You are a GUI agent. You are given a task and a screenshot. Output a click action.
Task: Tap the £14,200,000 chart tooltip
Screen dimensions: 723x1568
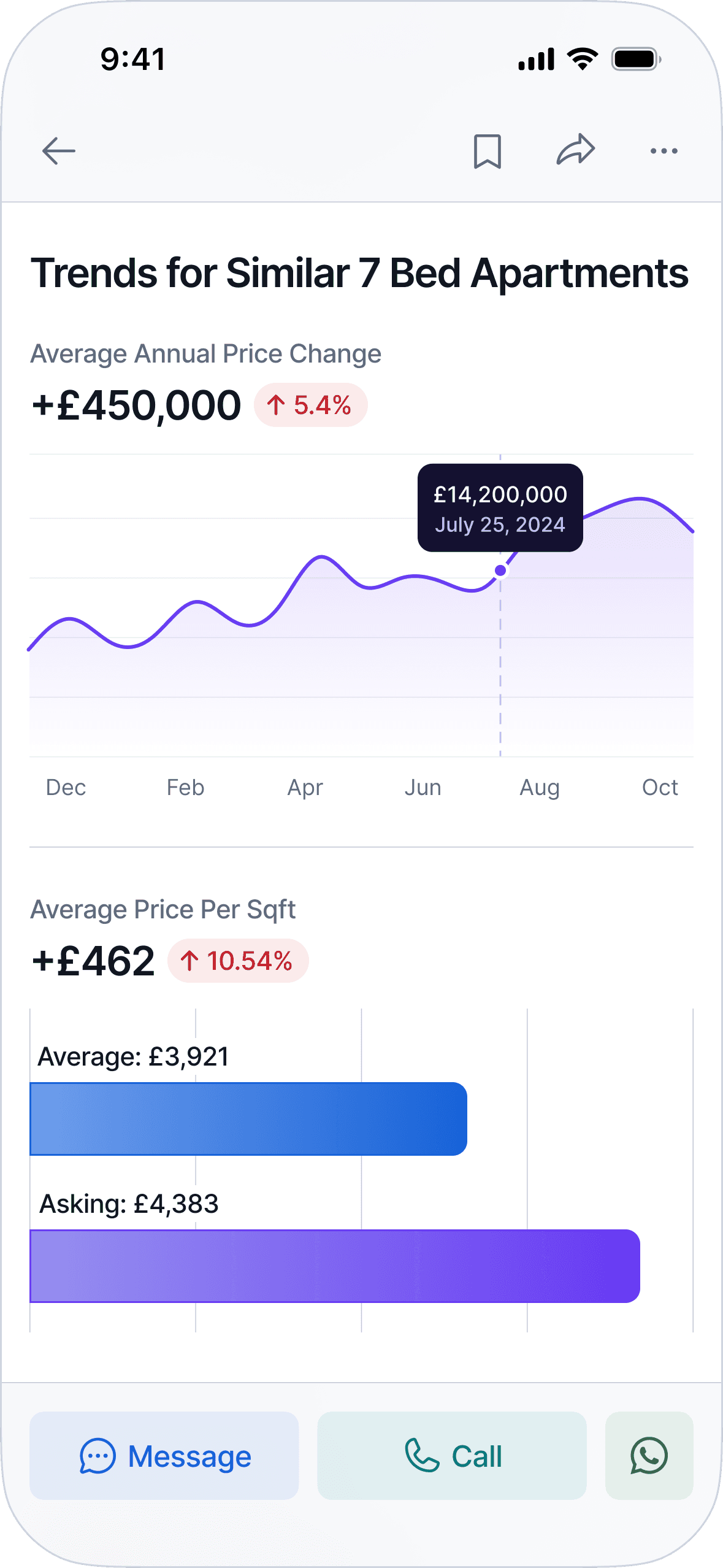tap(500, 508)
